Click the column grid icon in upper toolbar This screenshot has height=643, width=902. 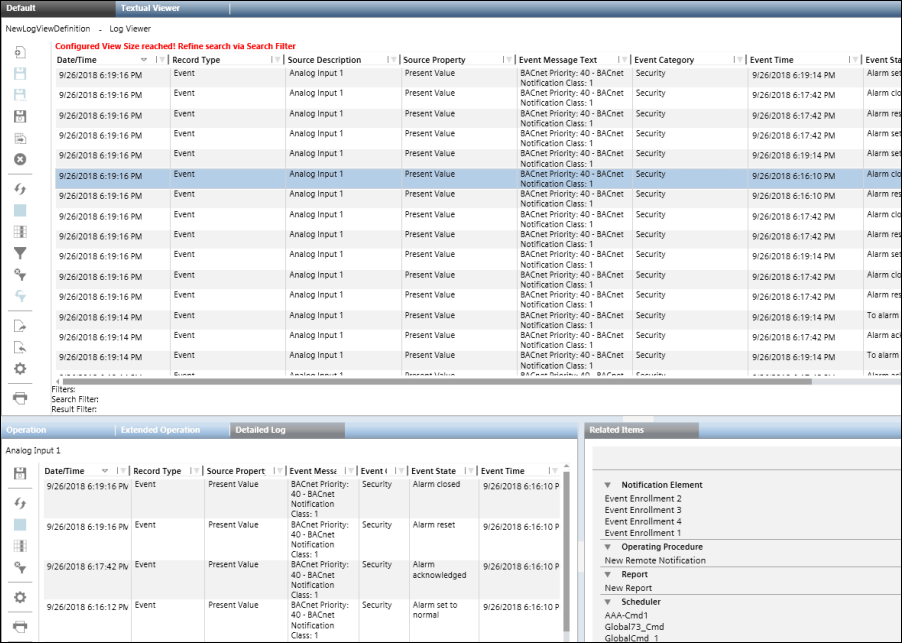pos(20,232)
